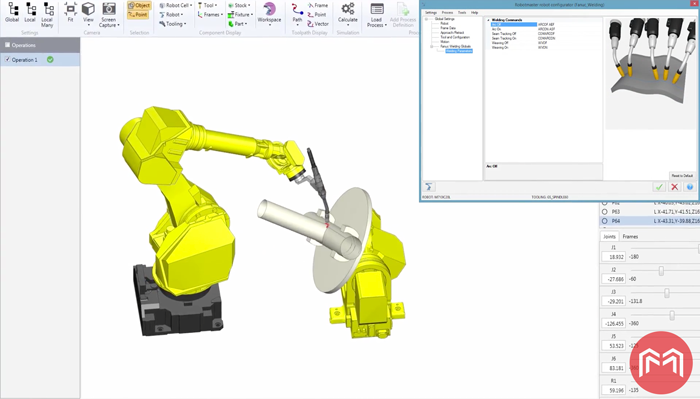Confirm with the green checkmark button
The width and height of the screenshot is (700, 399).
[659, 187]
